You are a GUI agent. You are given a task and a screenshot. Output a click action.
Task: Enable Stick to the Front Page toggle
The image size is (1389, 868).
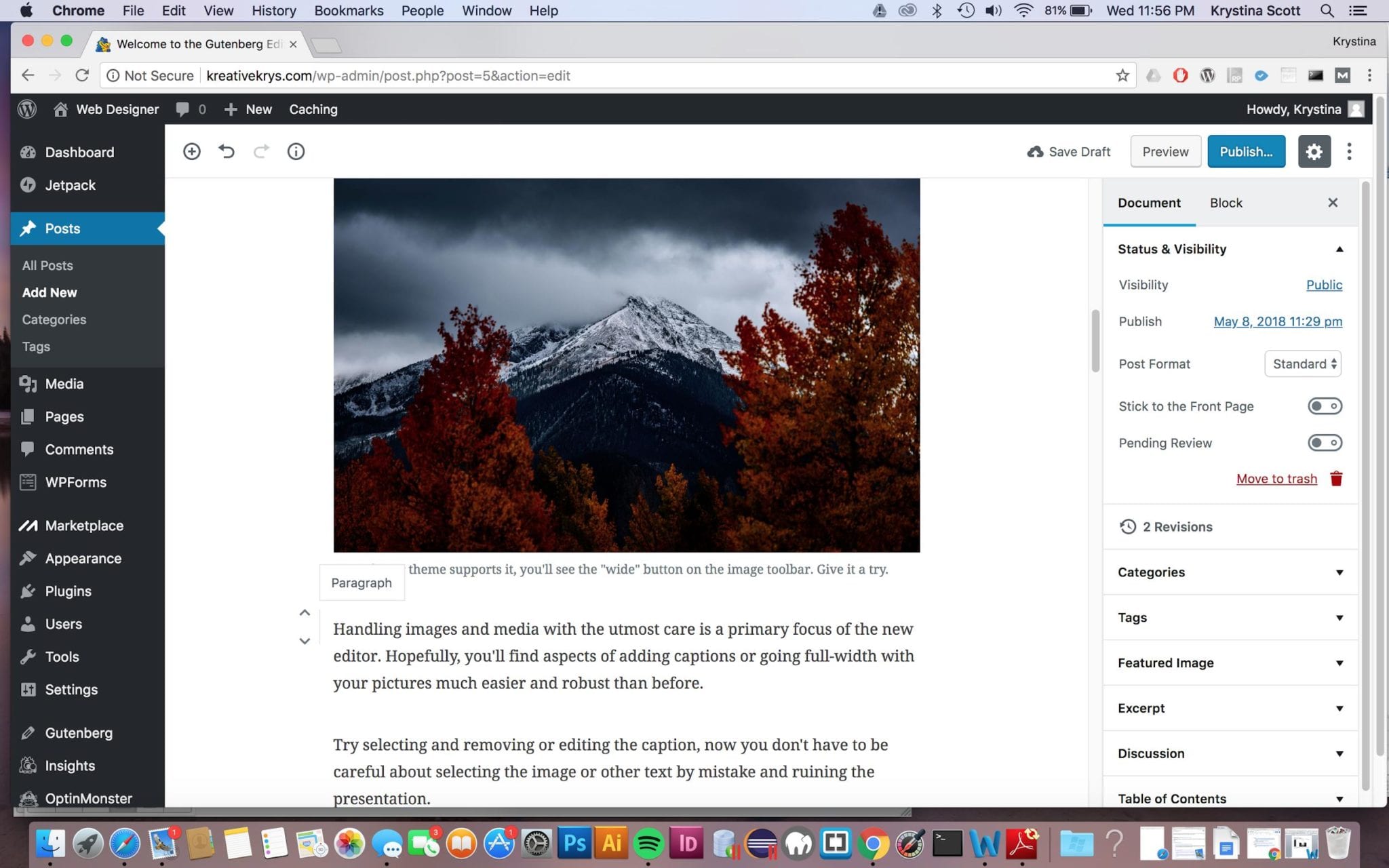(1324, 406)
